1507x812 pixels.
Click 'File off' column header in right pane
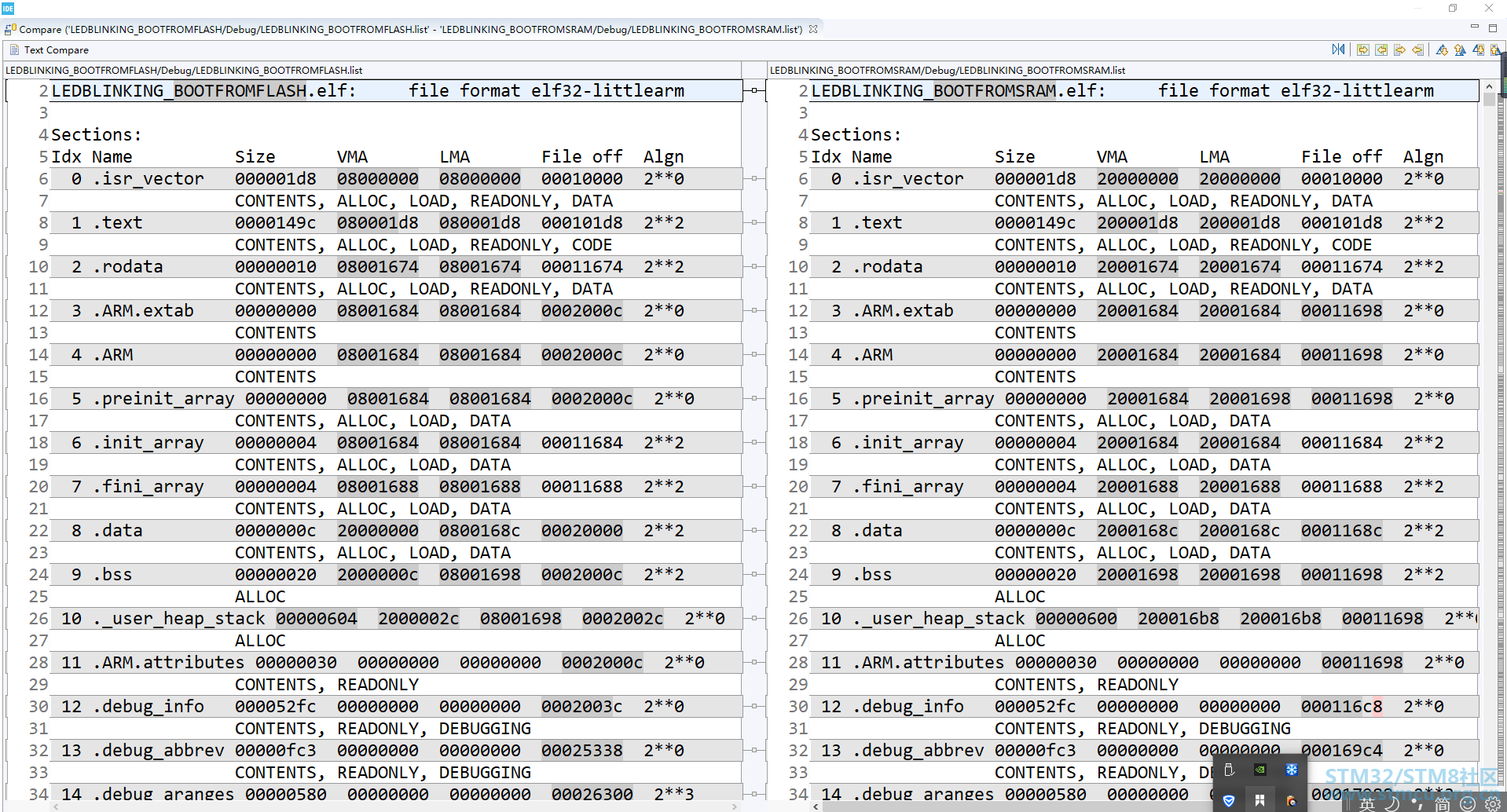click(1342, 157)
